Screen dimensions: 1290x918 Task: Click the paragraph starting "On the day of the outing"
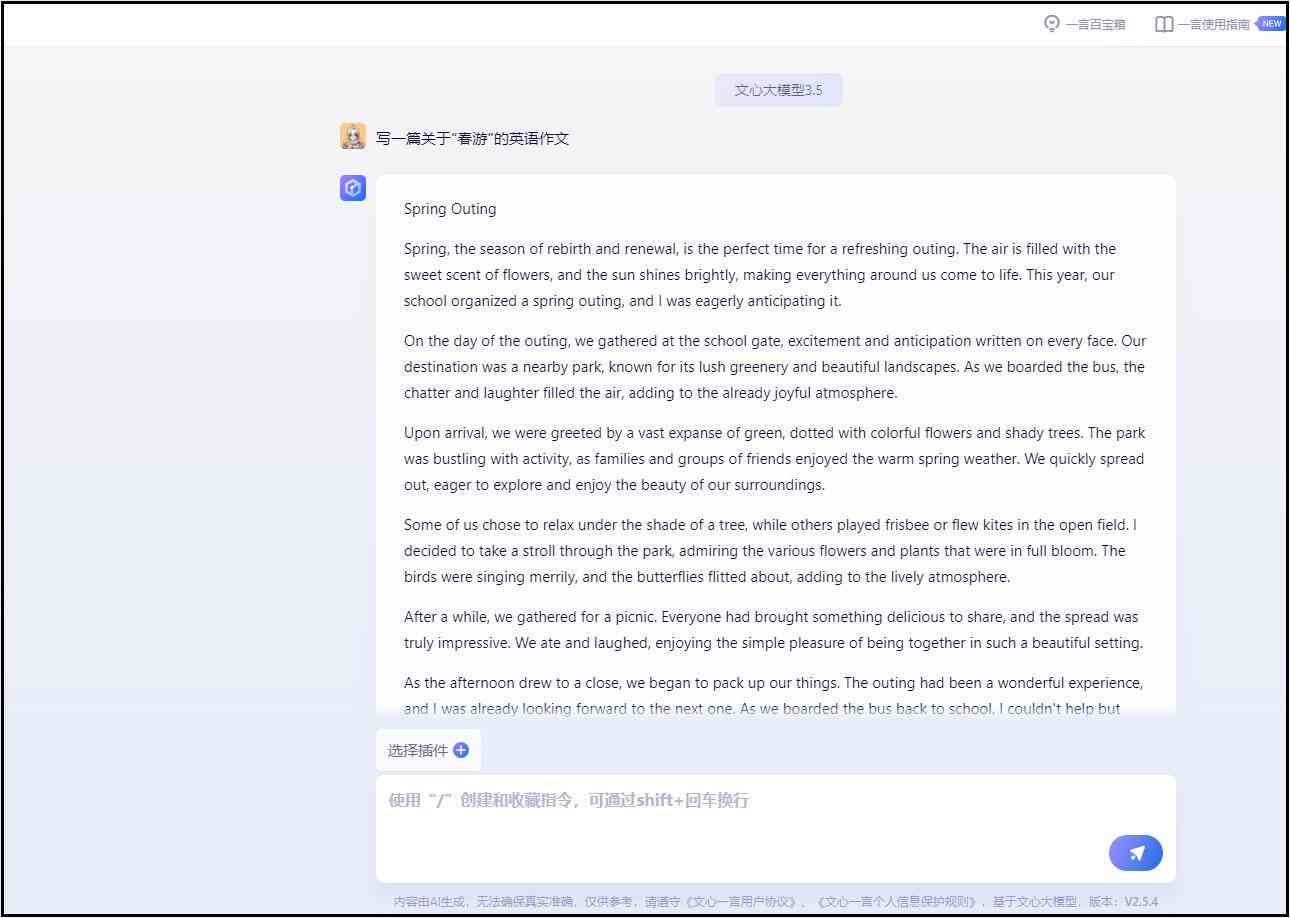pyautogui.click(x=775, y=367)
